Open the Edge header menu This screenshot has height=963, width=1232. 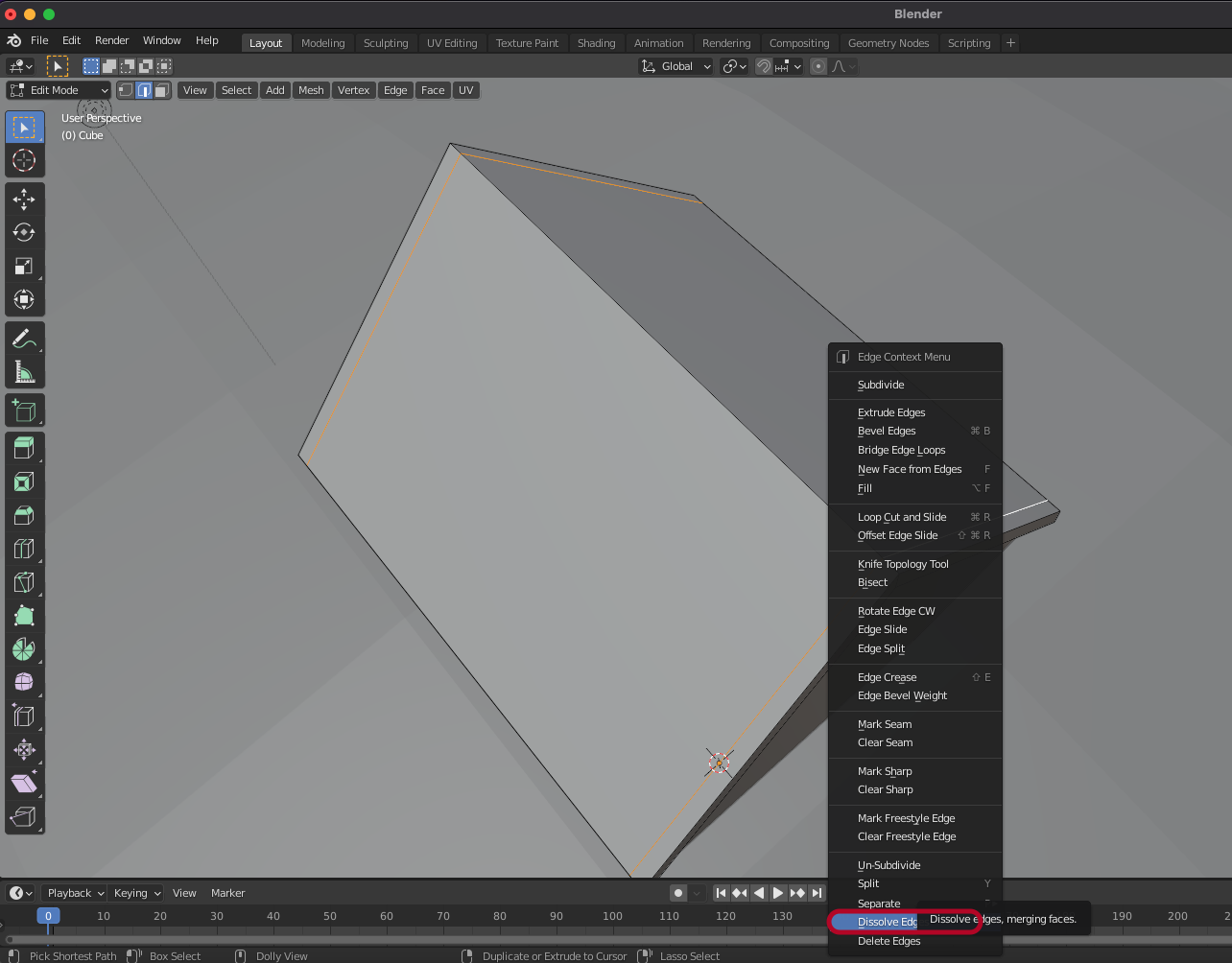pos(395,90)
